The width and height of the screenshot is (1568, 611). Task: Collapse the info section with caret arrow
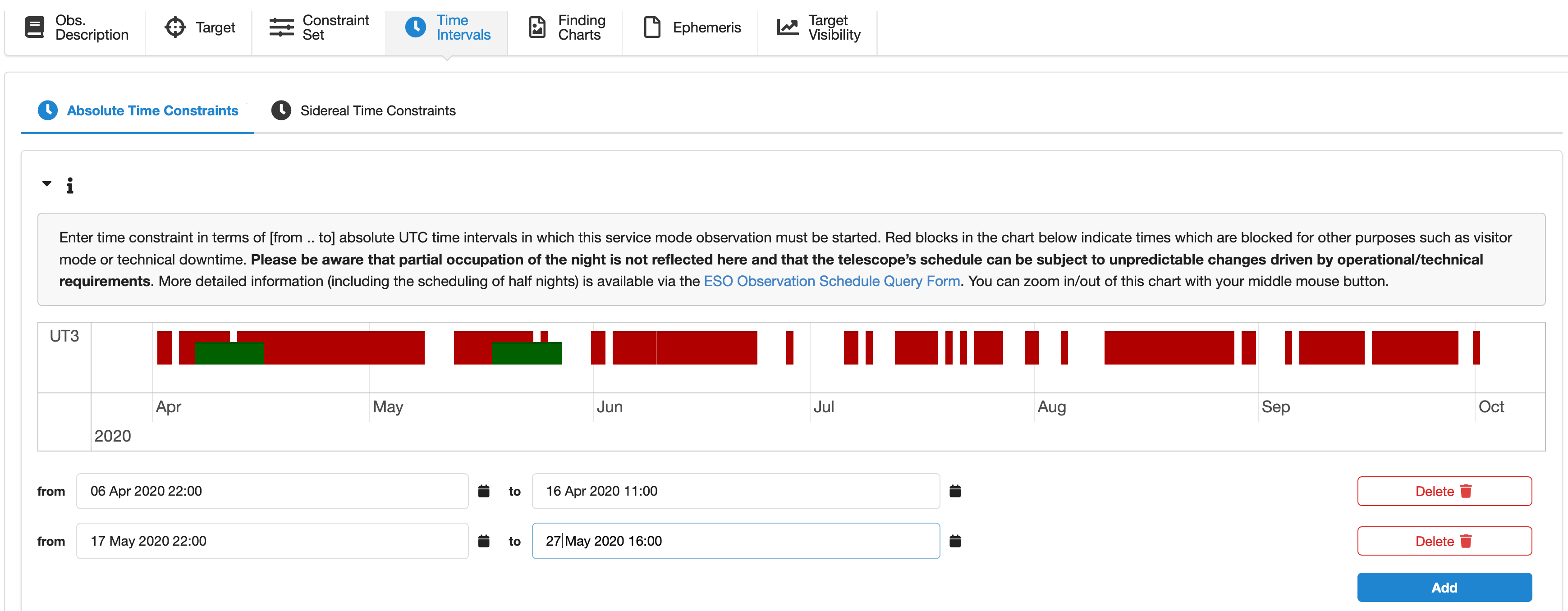point(47,184)
